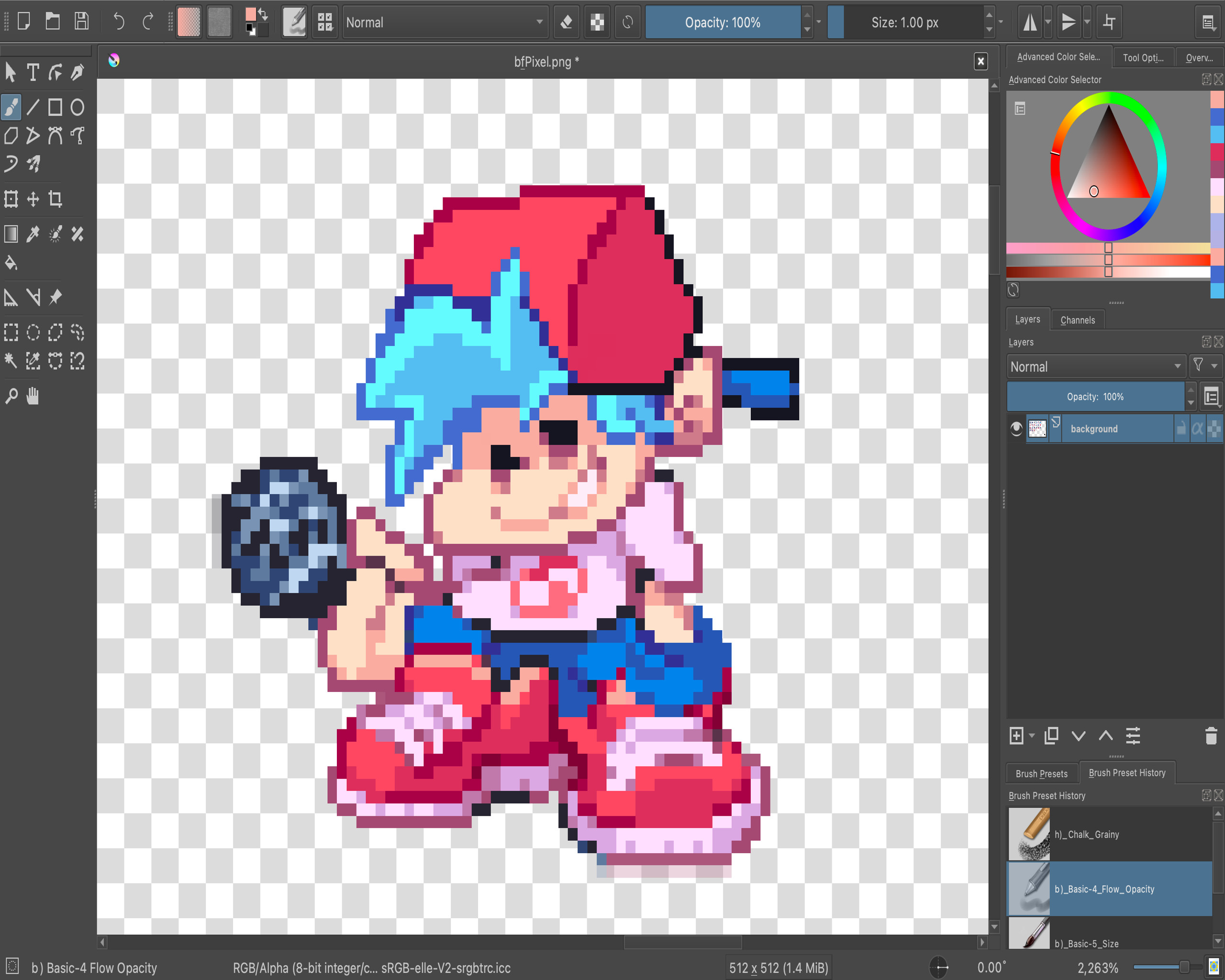Toggle preserve alpha button in toolbar
The image size is (1225, 980).
(x=597, y=22)
